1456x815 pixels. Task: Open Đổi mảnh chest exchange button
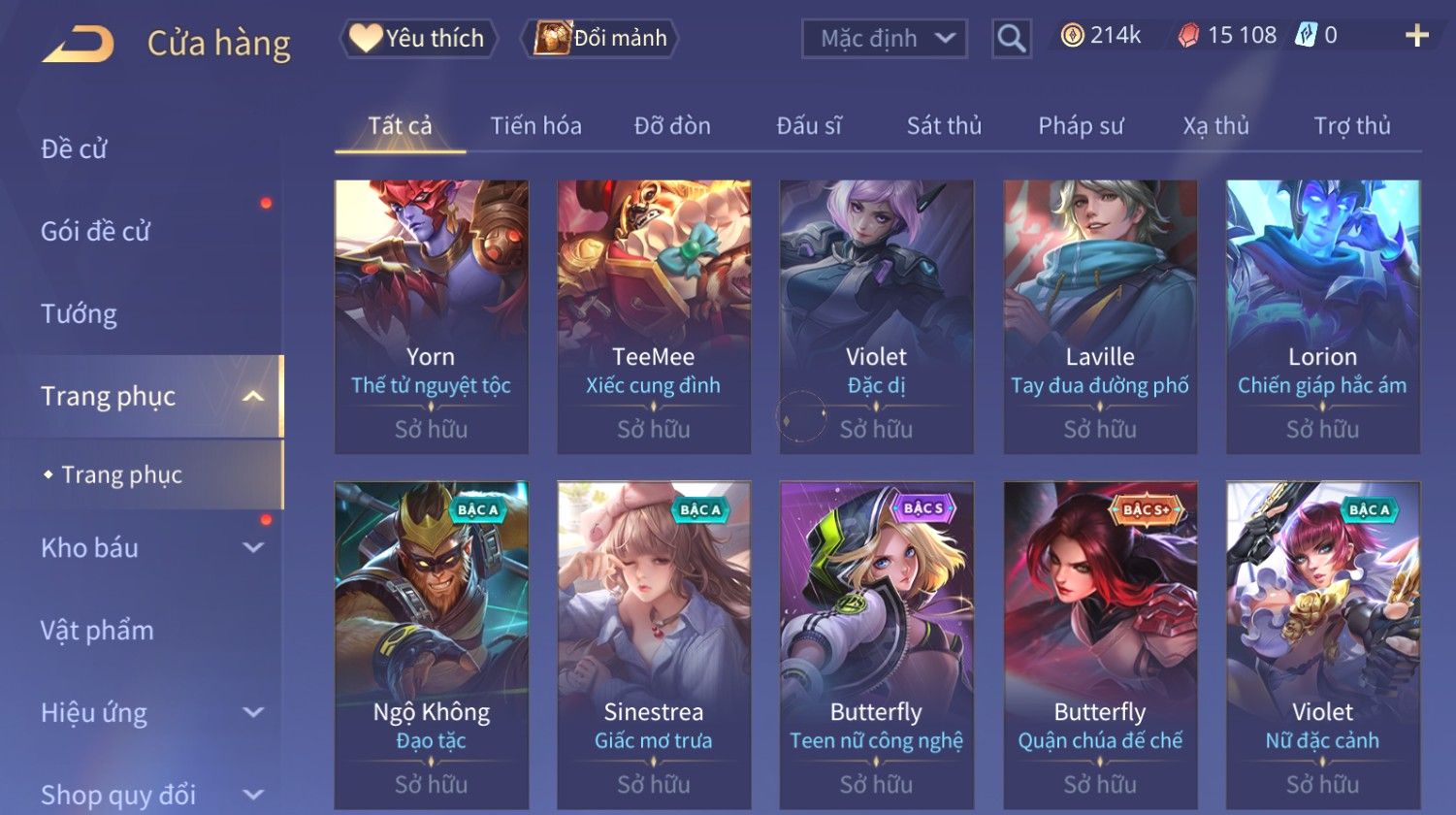[601, 38]
